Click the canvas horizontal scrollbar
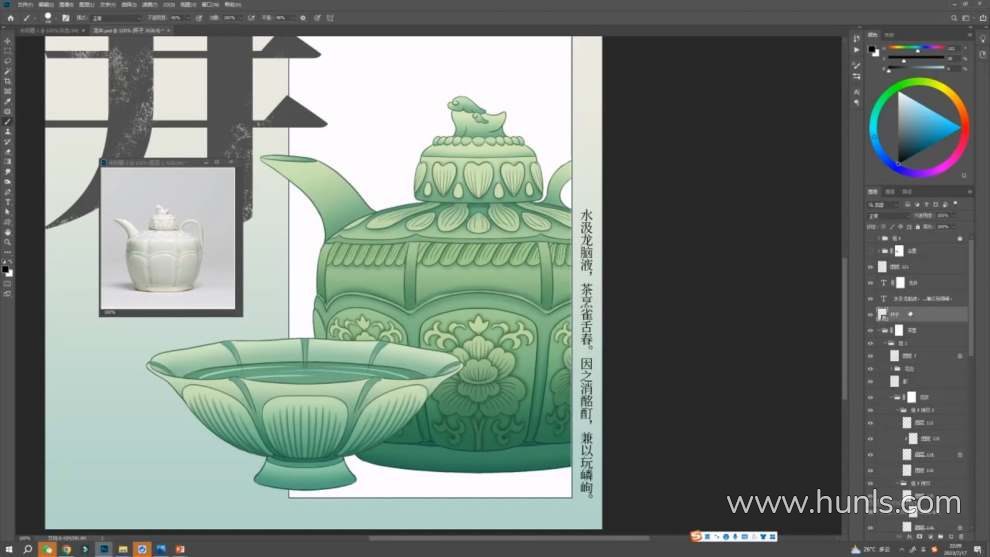The image size is (990, 557). pos(509,539)
